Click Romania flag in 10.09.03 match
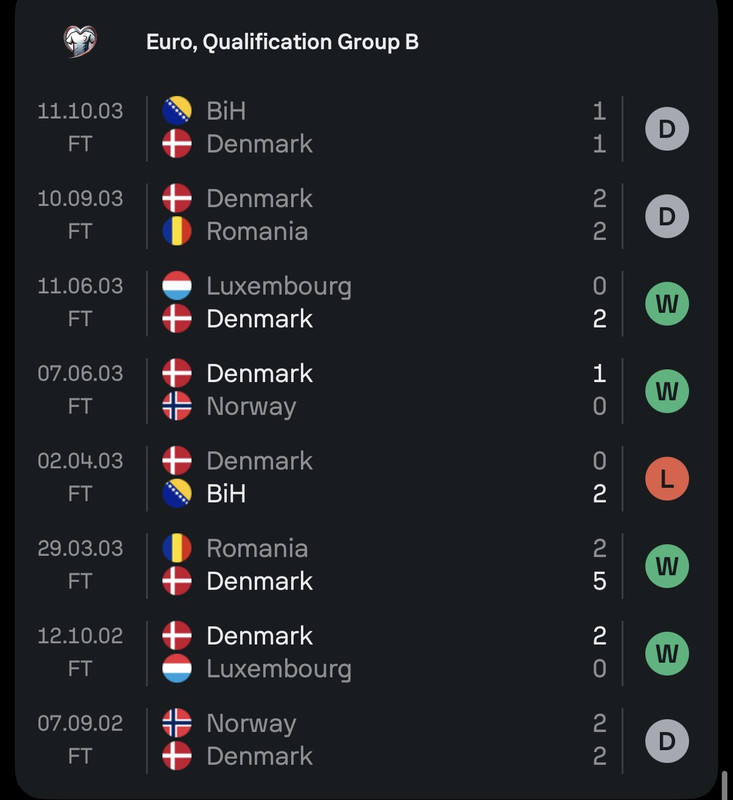Viewport: 733px width, 800px height. 177,232
